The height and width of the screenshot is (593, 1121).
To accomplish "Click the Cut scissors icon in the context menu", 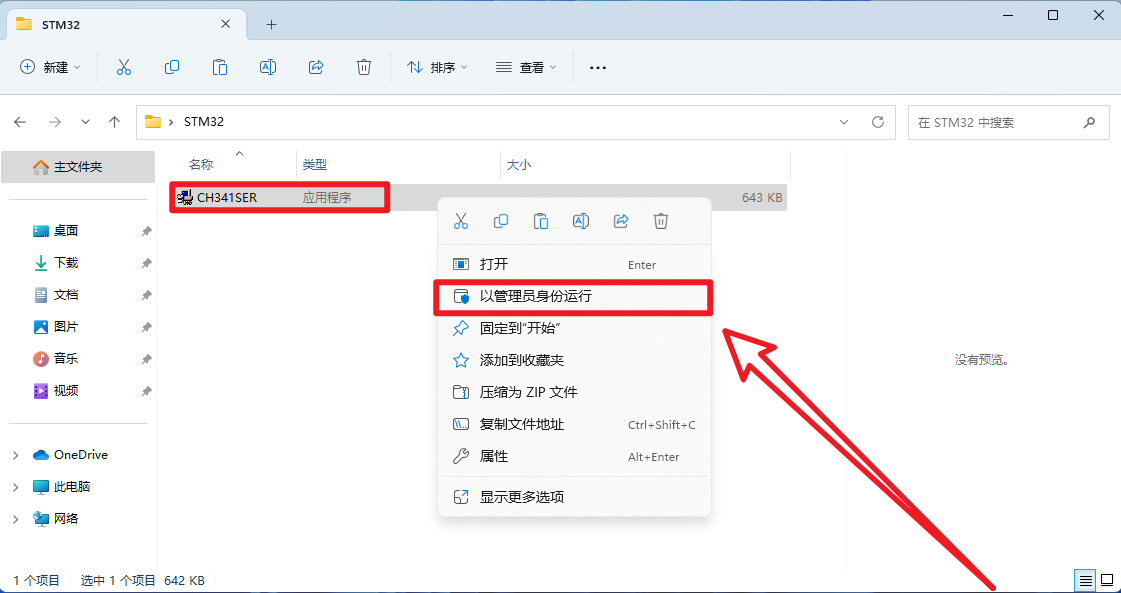I will pos(461,221).
